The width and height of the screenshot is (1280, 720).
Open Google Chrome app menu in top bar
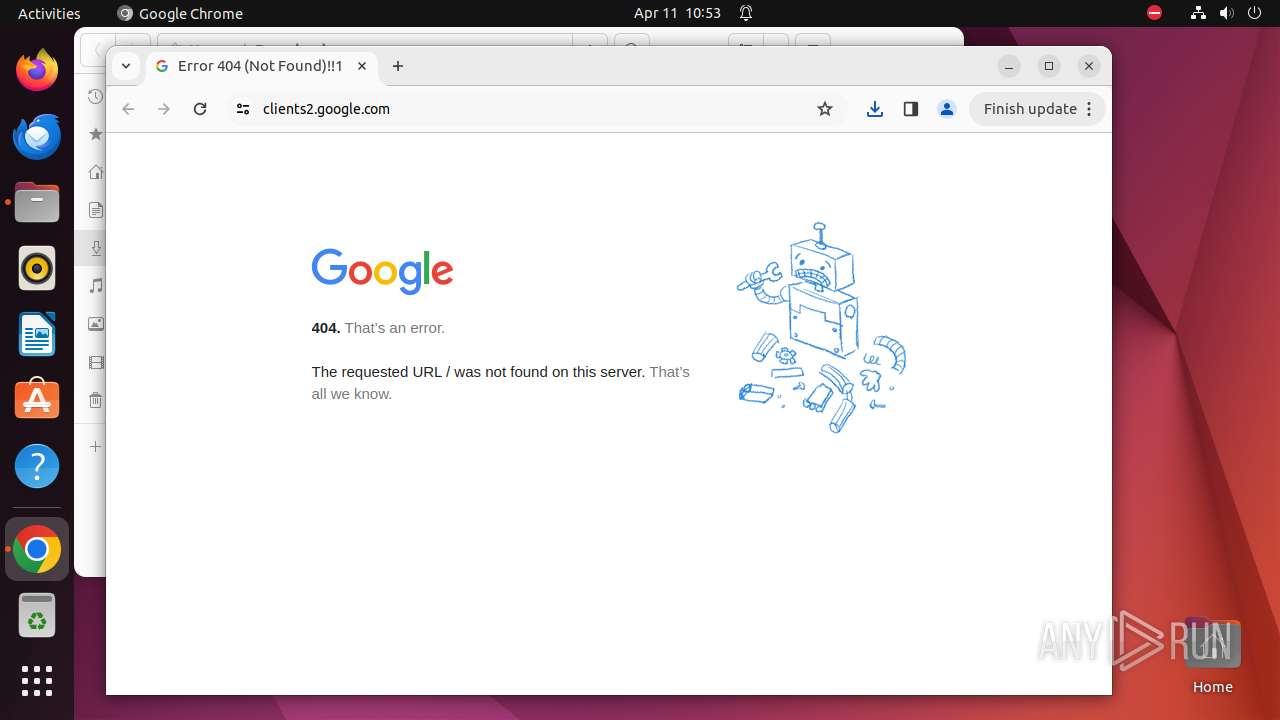click(180, 13)
